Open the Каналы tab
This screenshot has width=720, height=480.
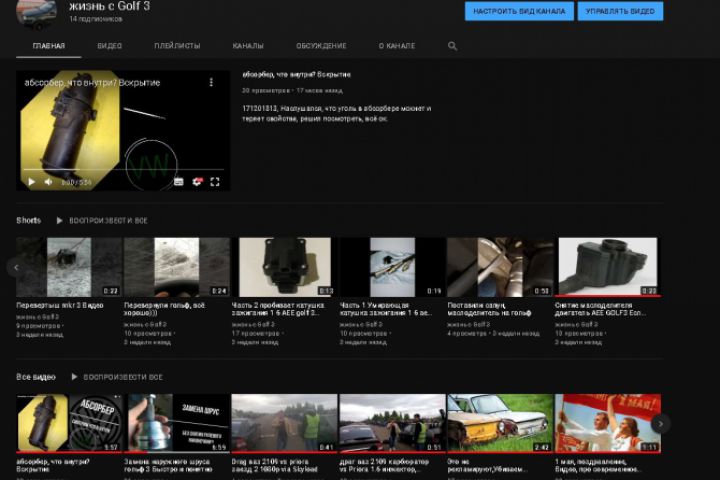click(248, 46)
